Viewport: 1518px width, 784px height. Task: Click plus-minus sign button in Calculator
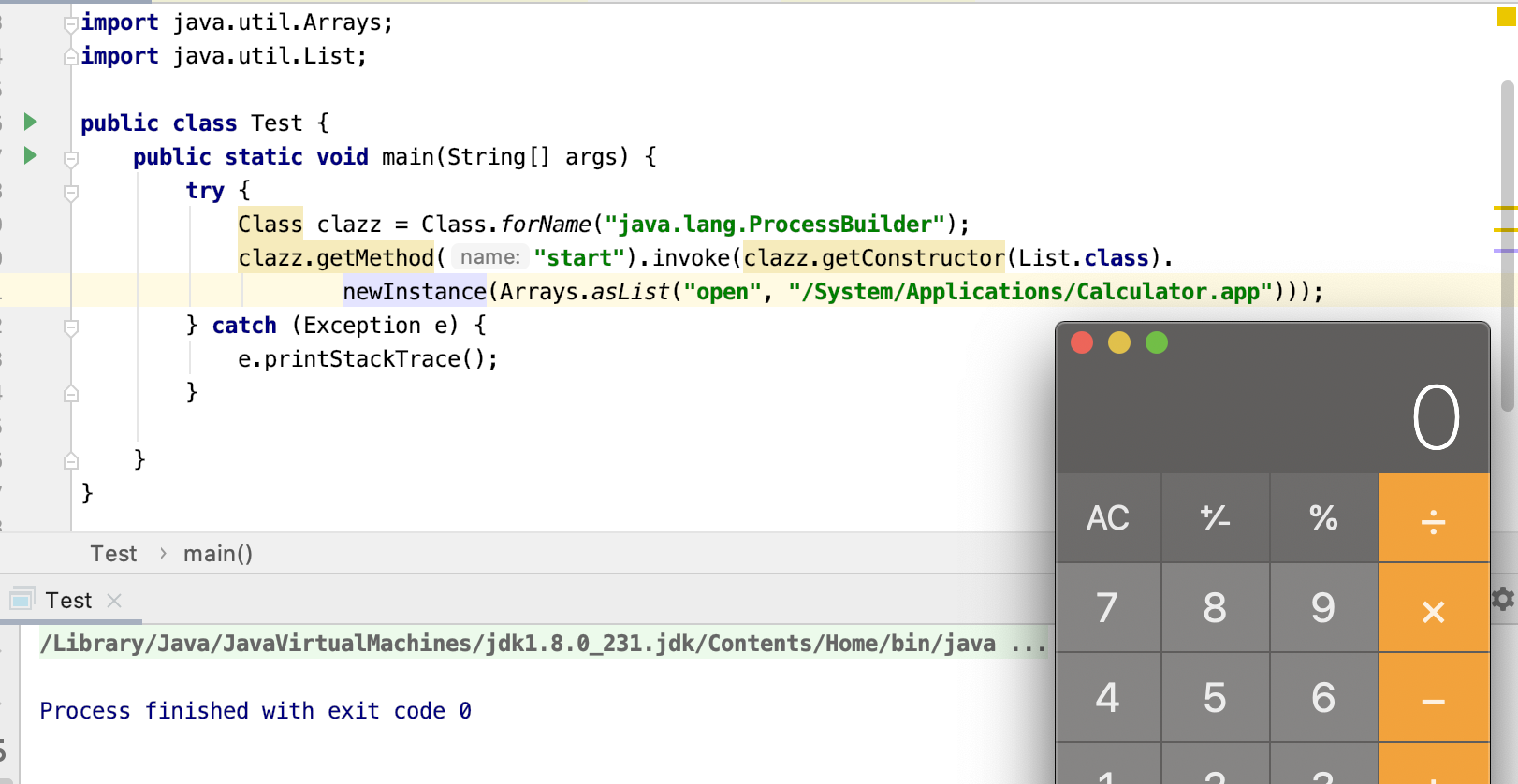1215,517
